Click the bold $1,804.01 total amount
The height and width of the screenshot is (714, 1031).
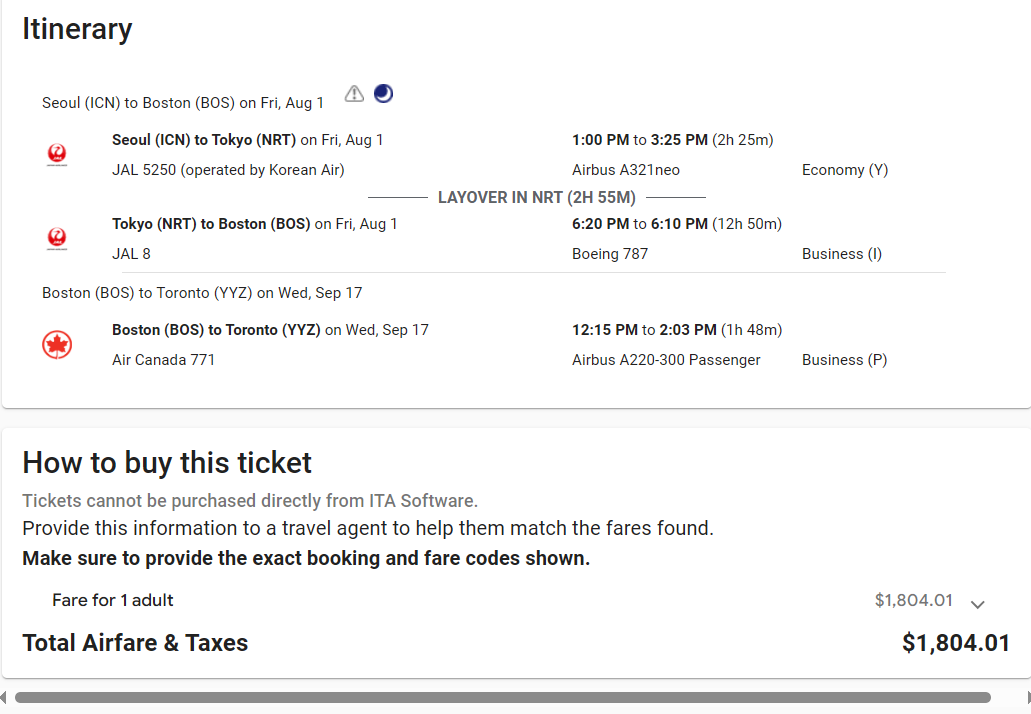tap(956, 643)
